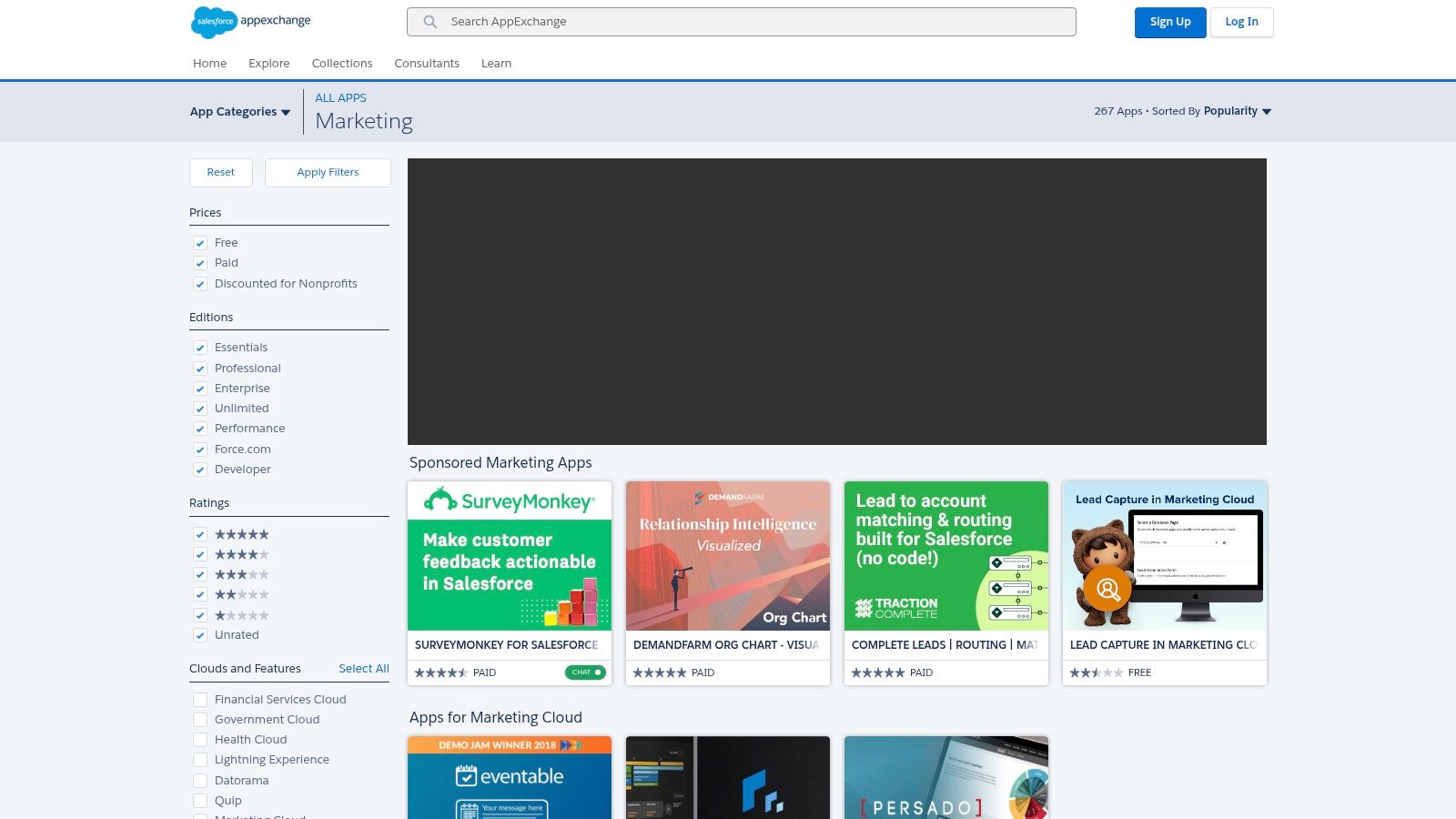Open the Traction Complete leads routing tile

[x=946, y=583]
